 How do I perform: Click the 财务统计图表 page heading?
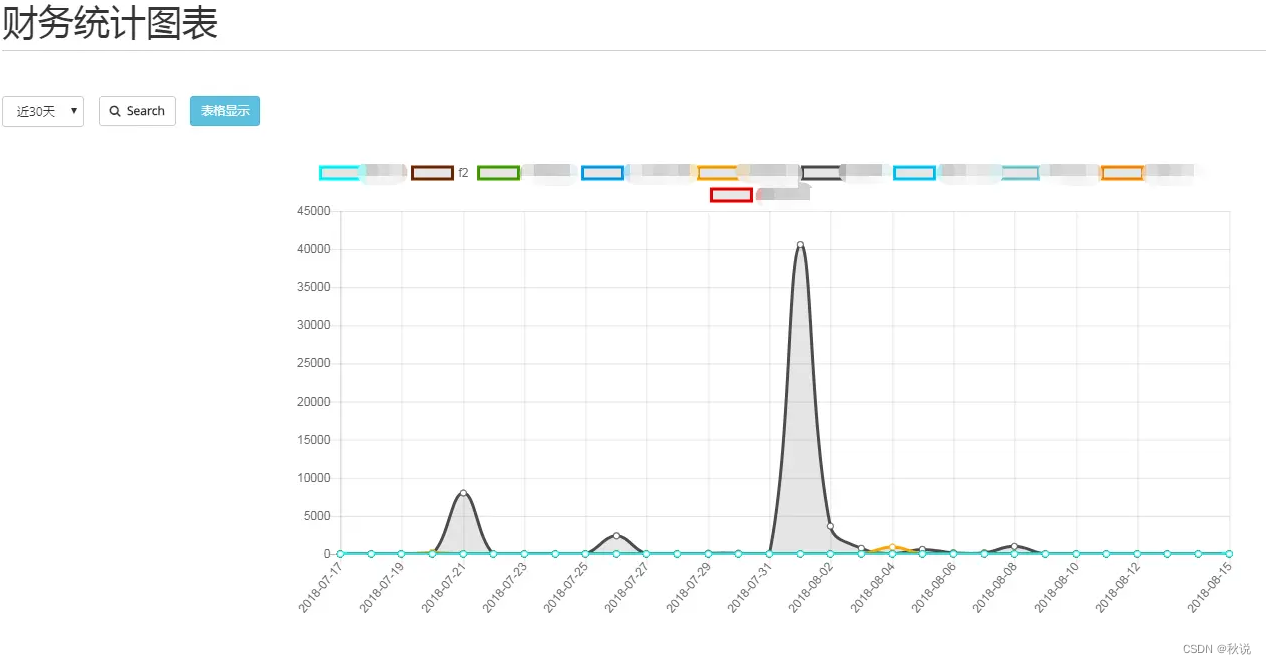click(110, 23)
